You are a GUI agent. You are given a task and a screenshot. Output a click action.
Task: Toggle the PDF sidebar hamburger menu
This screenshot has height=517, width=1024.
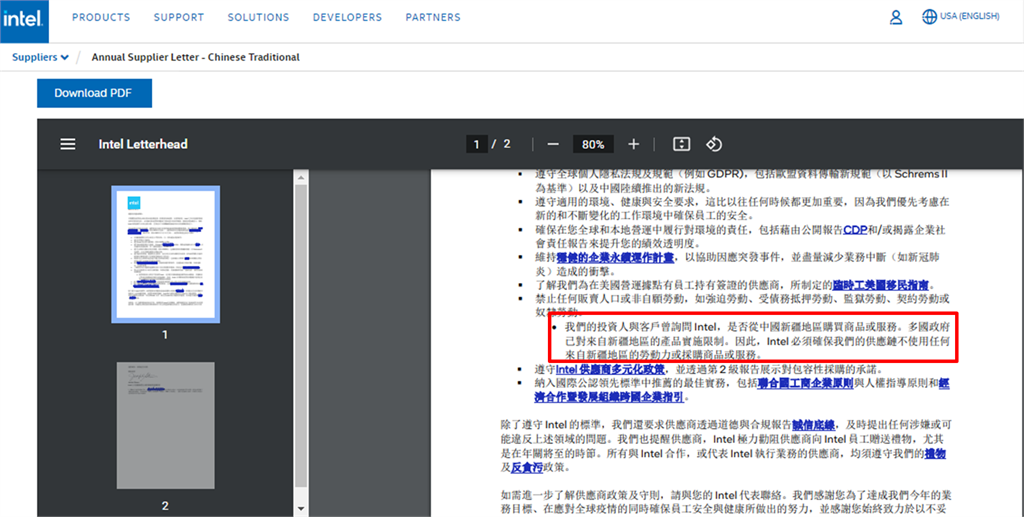click(x=68, y=144)
